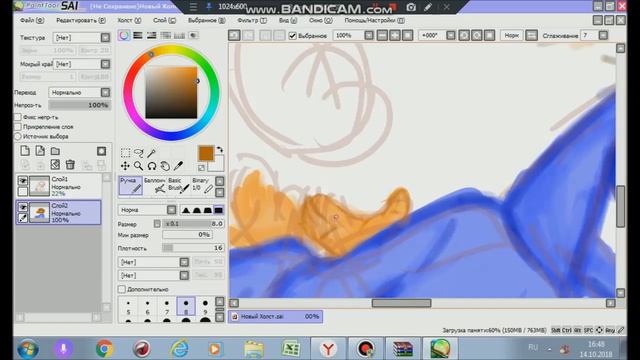Select the hand pan tool
Viewport: 640px width, 360px height.
[x=165, y=166]
